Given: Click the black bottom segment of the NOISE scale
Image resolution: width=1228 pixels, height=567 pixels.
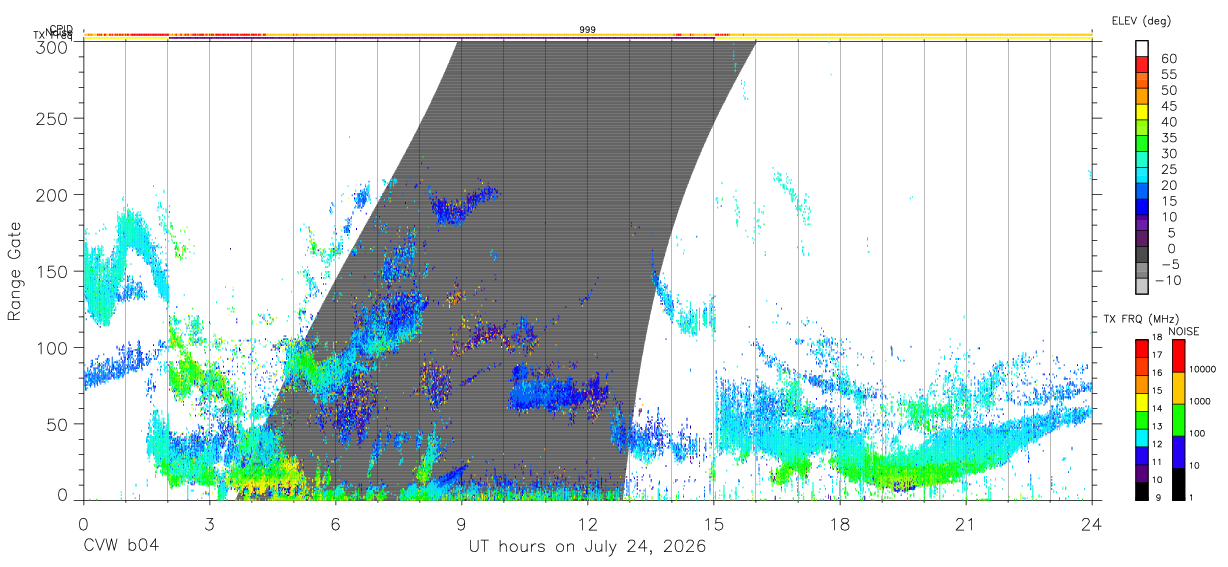Looking at the screenshot, I should [x=1178, y=482].
